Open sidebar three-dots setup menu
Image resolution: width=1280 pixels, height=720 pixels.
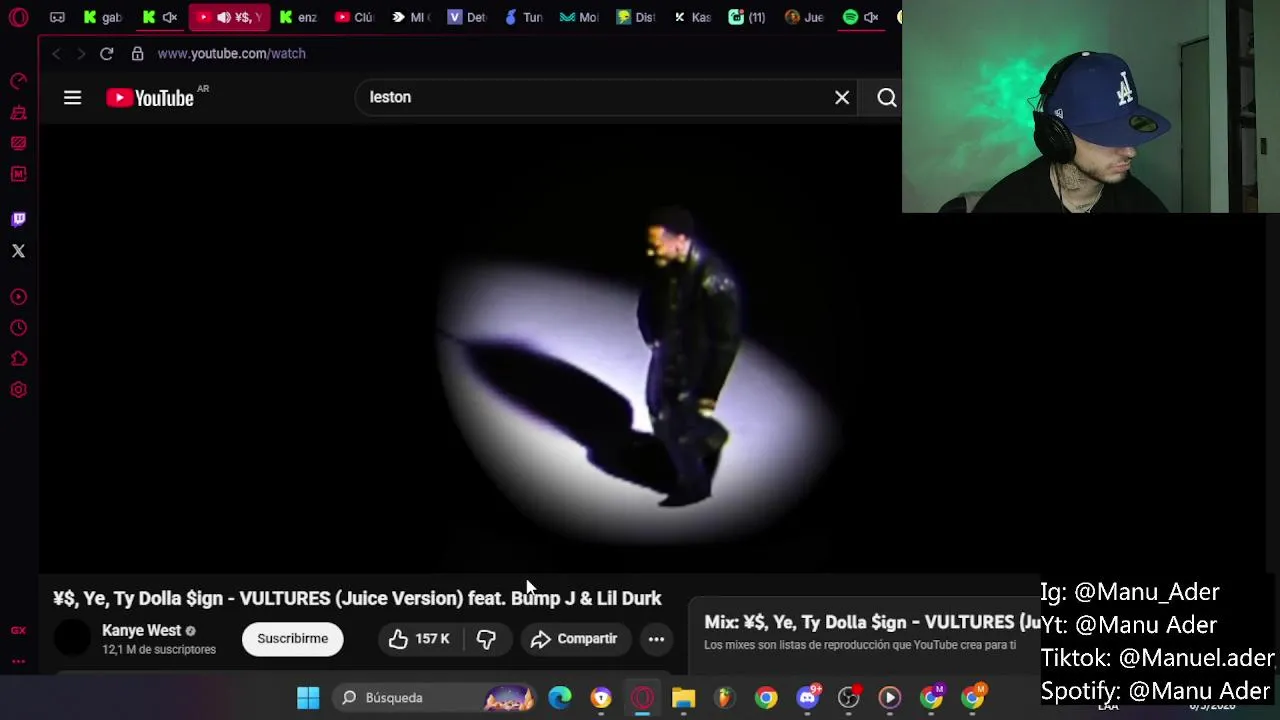click(18, 661)
